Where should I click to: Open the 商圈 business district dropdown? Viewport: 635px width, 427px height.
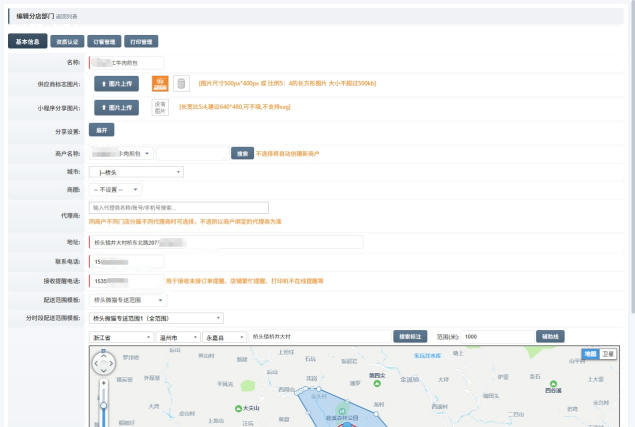[116, 189]
